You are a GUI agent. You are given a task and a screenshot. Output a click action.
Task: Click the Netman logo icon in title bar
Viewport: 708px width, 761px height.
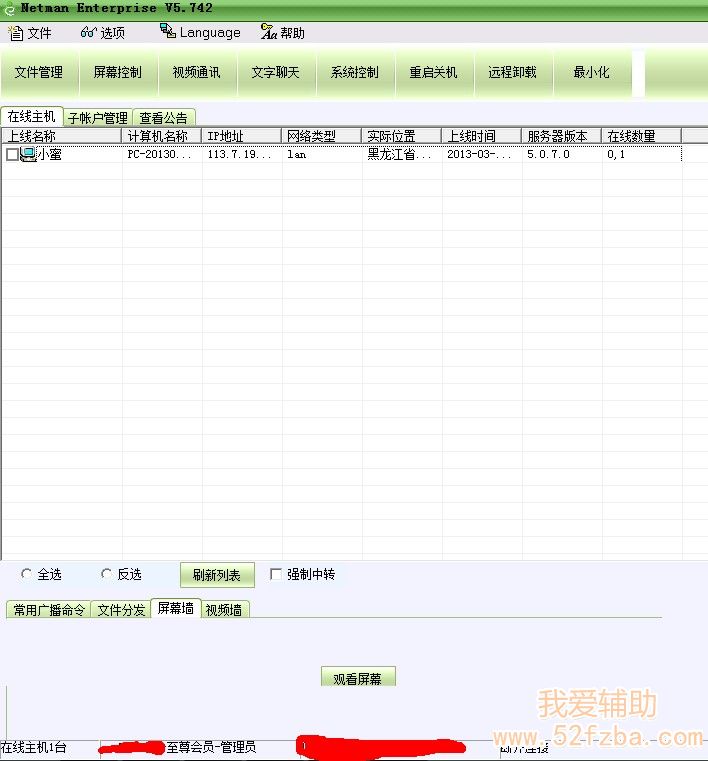(x=9, y=9)
